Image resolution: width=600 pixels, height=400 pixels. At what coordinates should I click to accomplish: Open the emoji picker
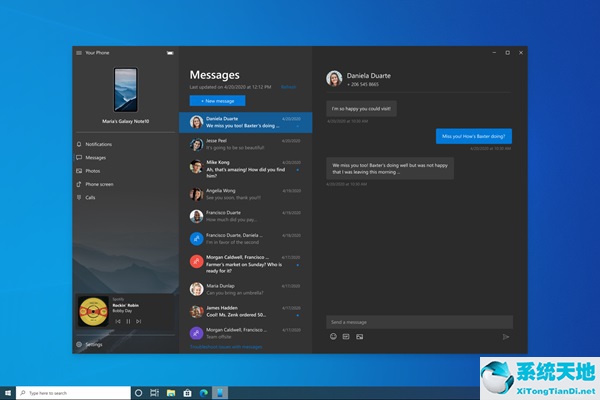pos(333,336)
